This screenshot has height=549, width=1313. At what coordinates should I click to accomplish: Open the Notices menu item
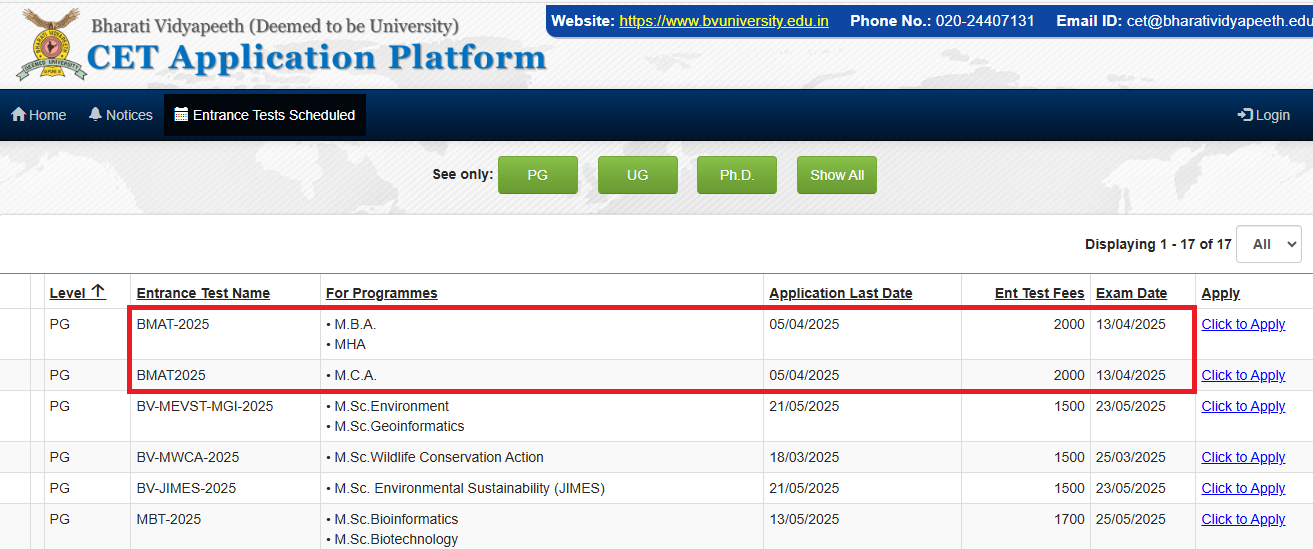[x=121, y=115]
